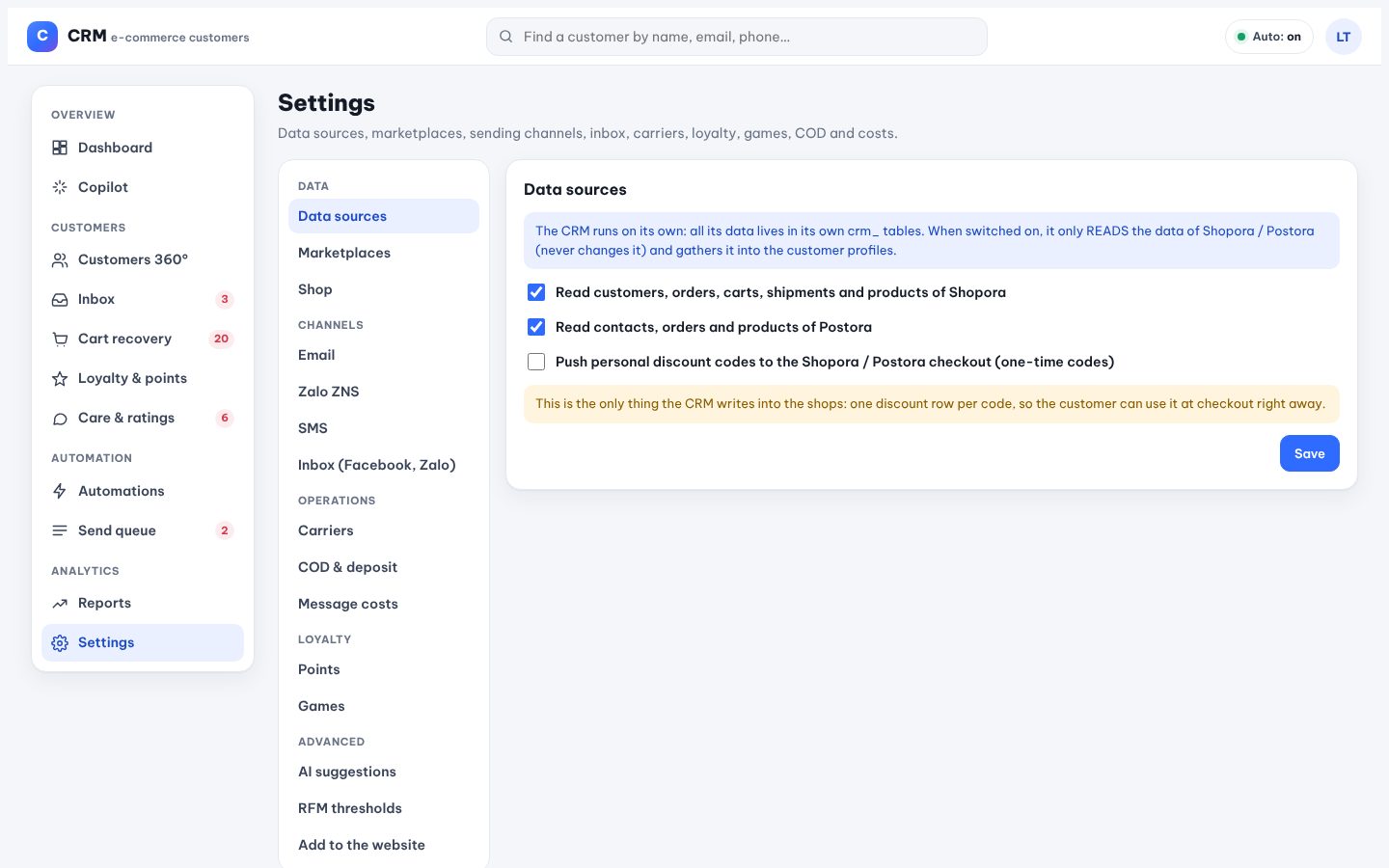Open Message costs settings
This screenshot has width=1389, height=868.
384,604
